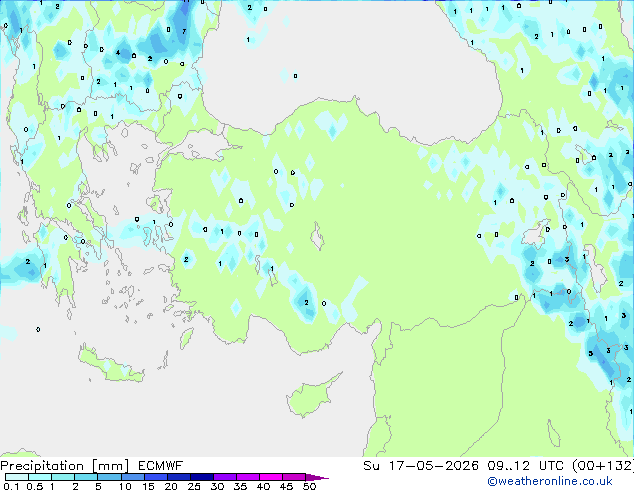634x490 pixels.
Task: Click the legend label '40'
Action: point(263,486)
